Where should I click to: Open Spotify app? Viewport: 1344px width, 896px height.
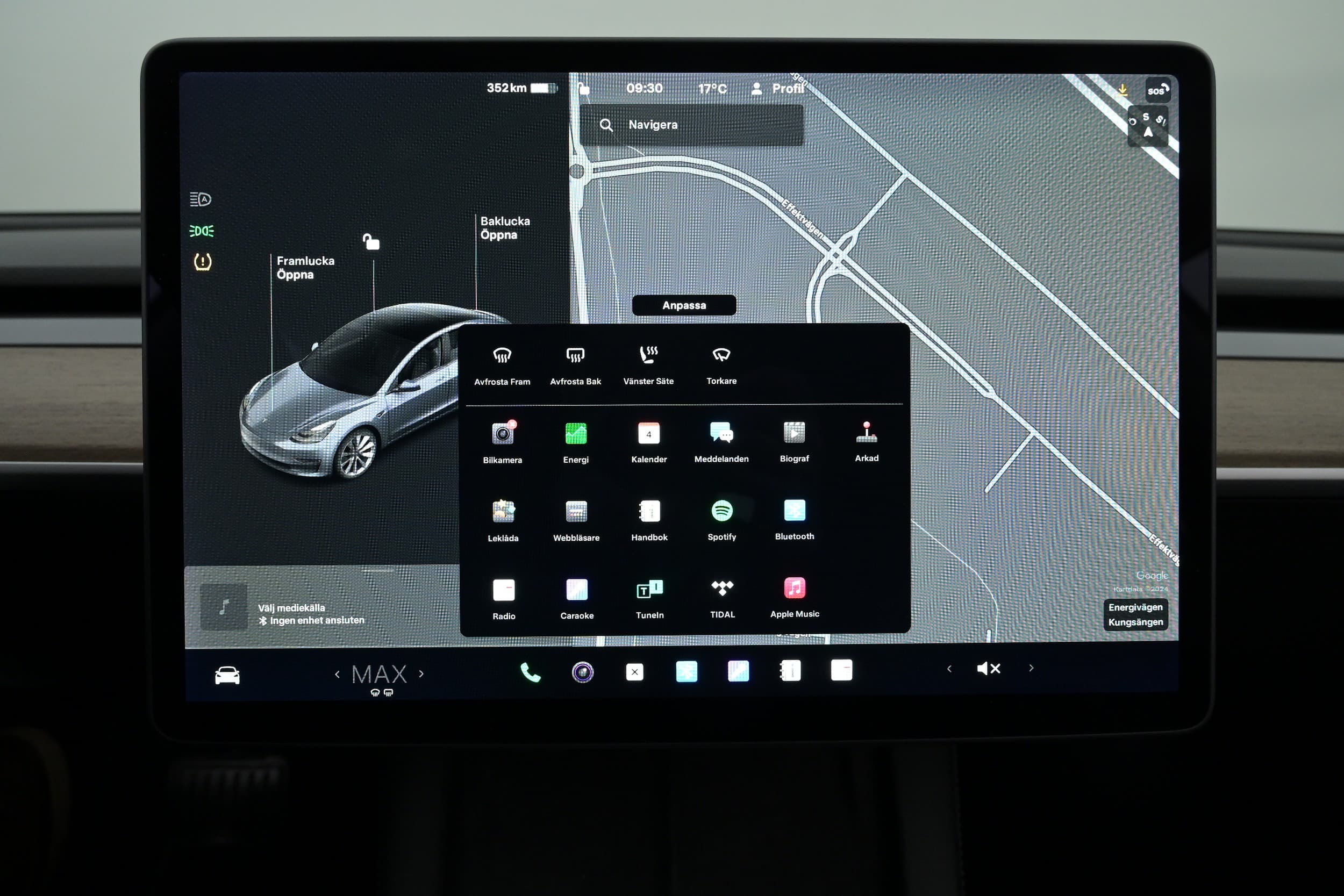(x=721, y=517)
